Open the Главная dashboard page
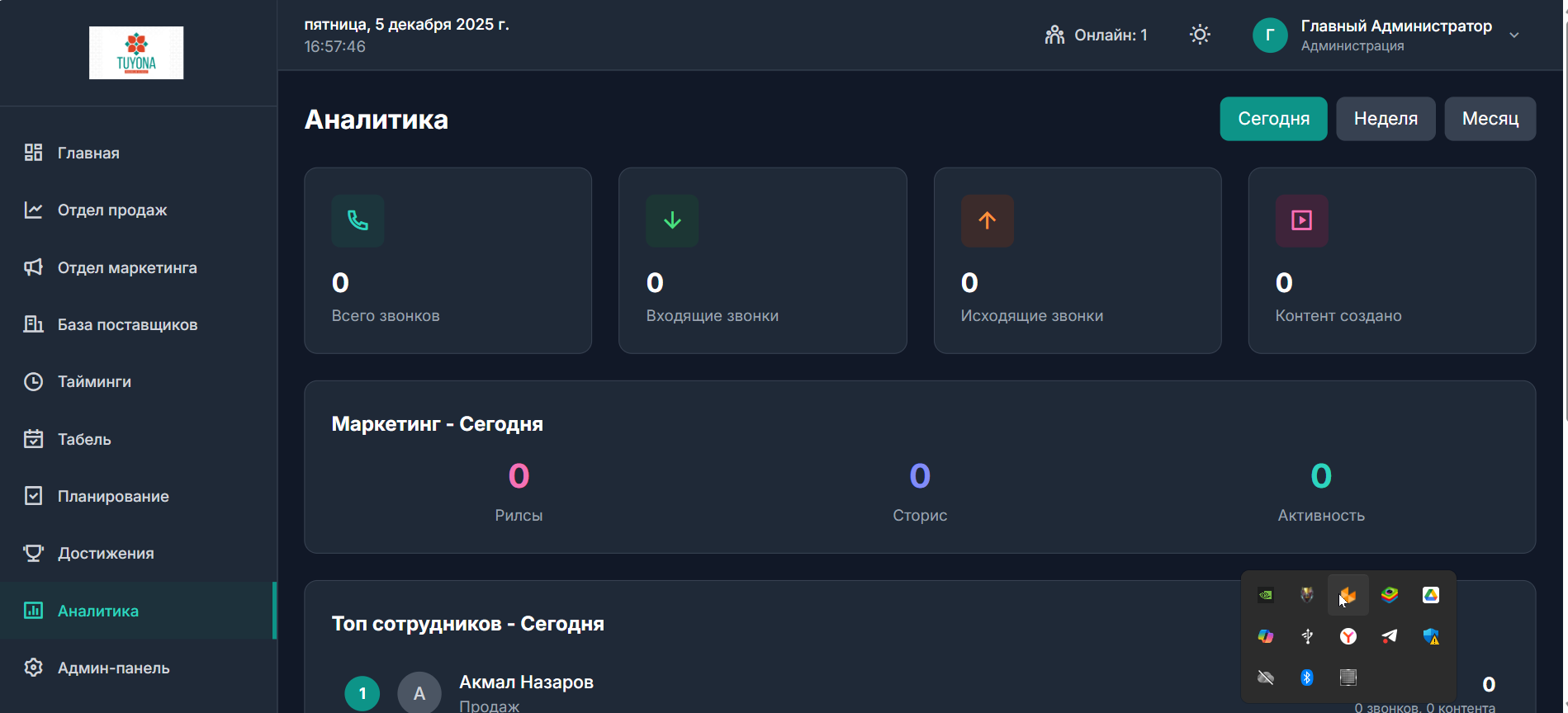 88,153
